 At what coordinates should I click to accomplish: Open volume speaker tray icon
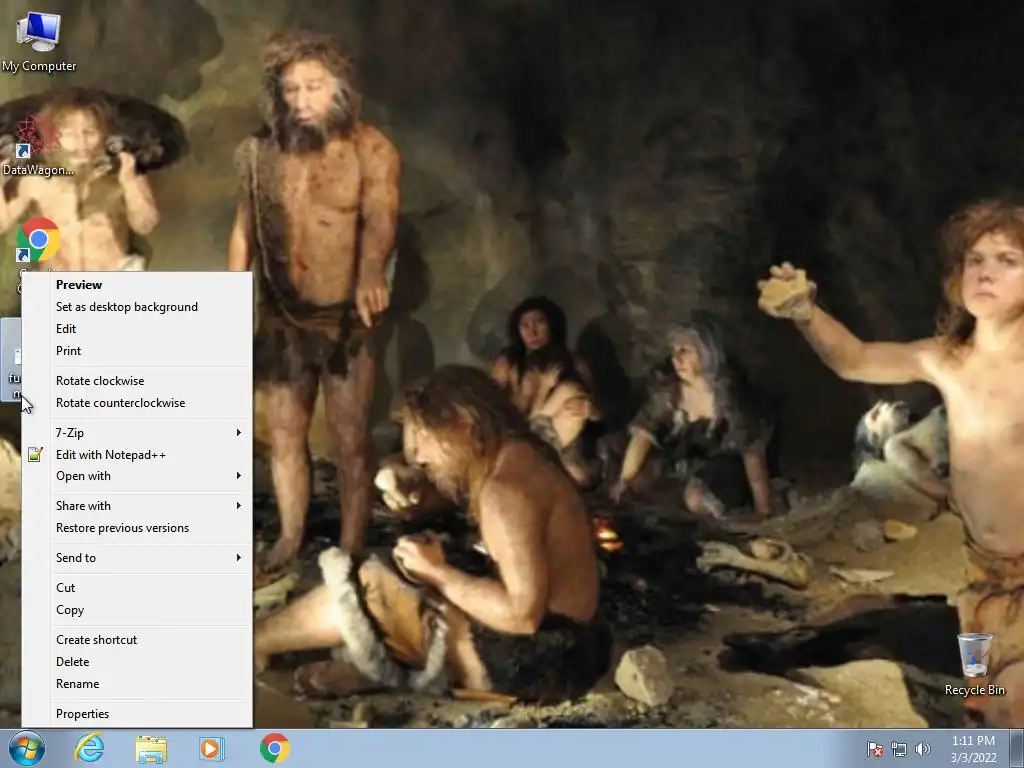click(922, 749)
